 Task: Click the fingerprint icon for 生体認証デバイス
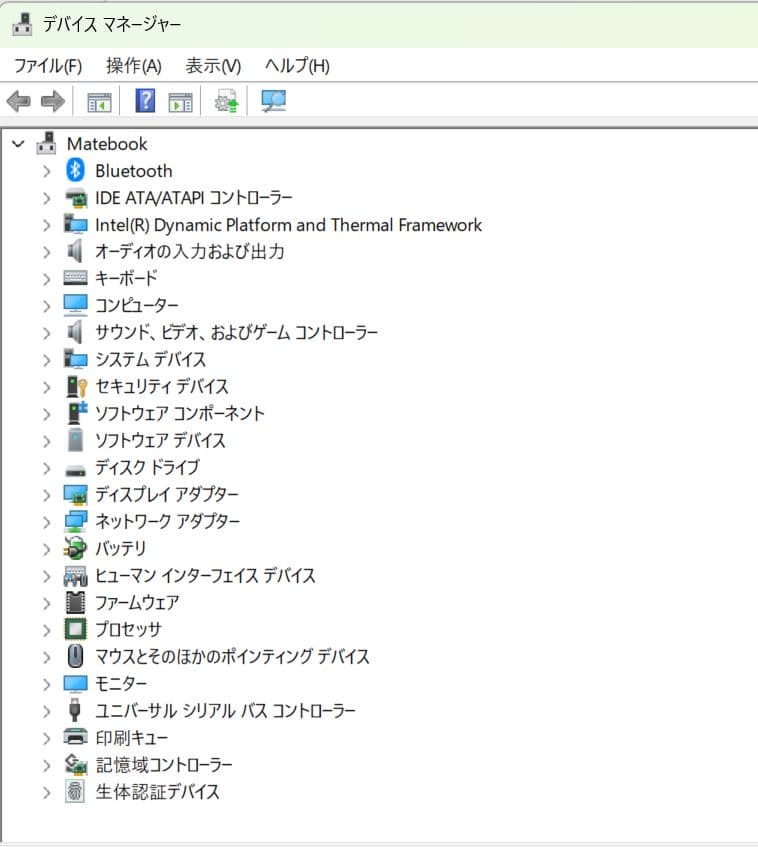coord(75,791)
